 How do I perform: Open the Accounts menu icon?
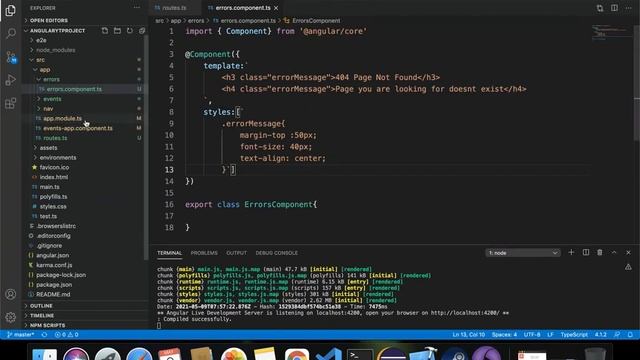coord(11,294)
